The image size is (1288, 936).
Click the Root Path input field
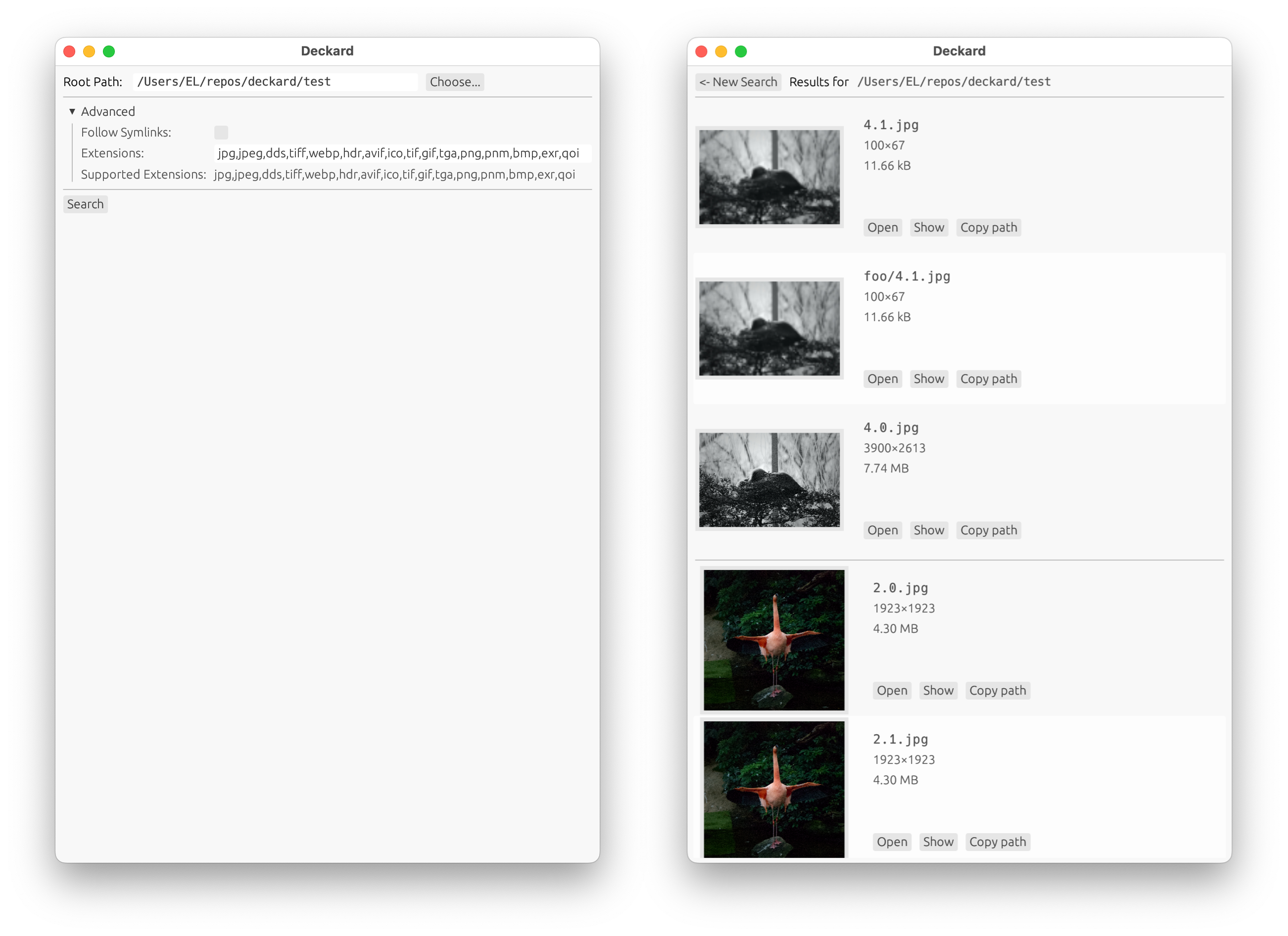tap(275, 82)
